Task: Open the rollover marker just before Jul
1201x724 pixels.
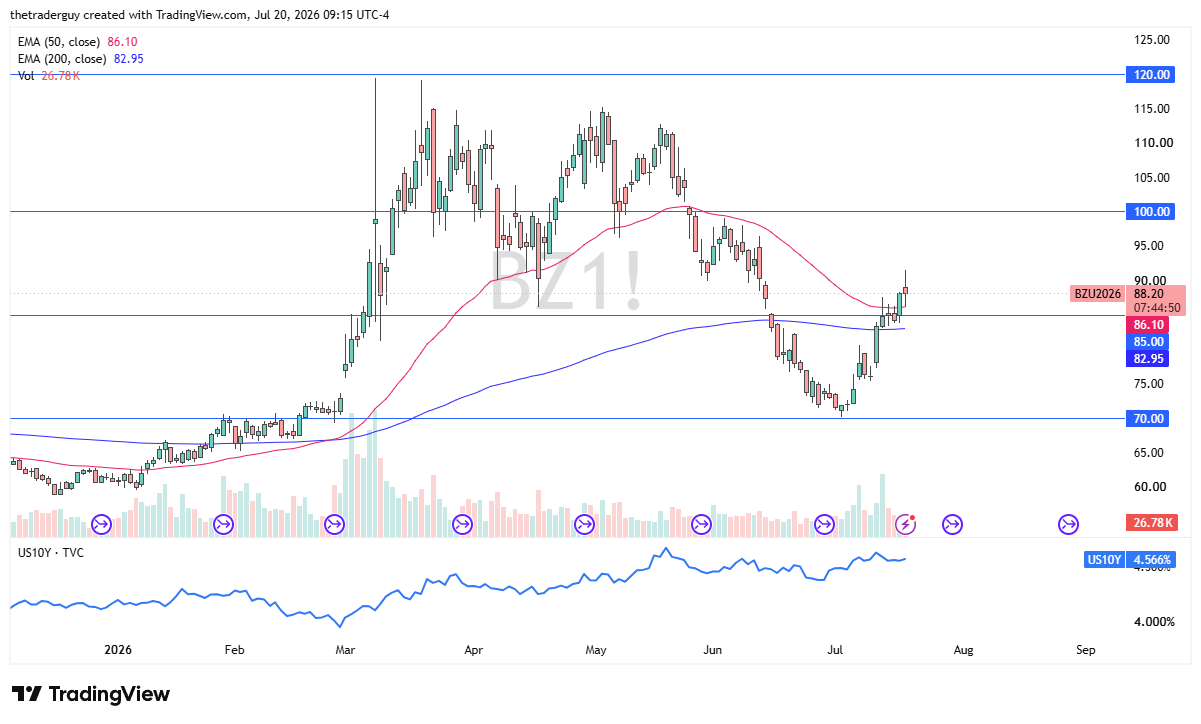Action: pyautogui.click(x=825, y=523)
